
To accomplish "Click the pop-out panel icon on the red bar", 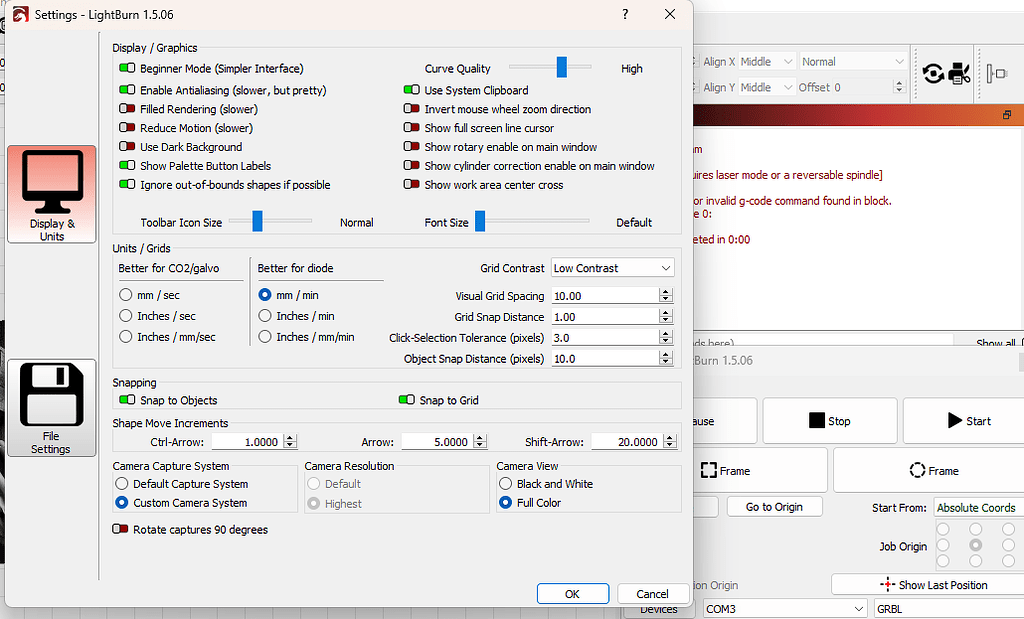I will (x=1008, y=115).
